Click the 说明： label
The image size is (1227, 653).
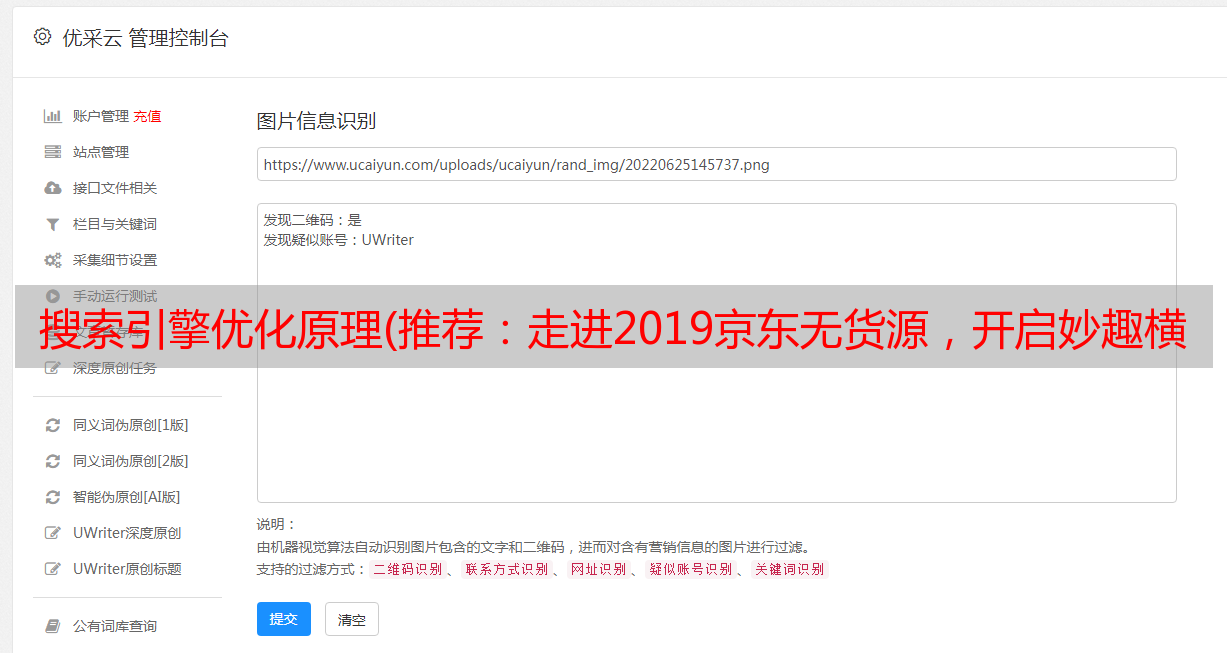tap(276, 524)
